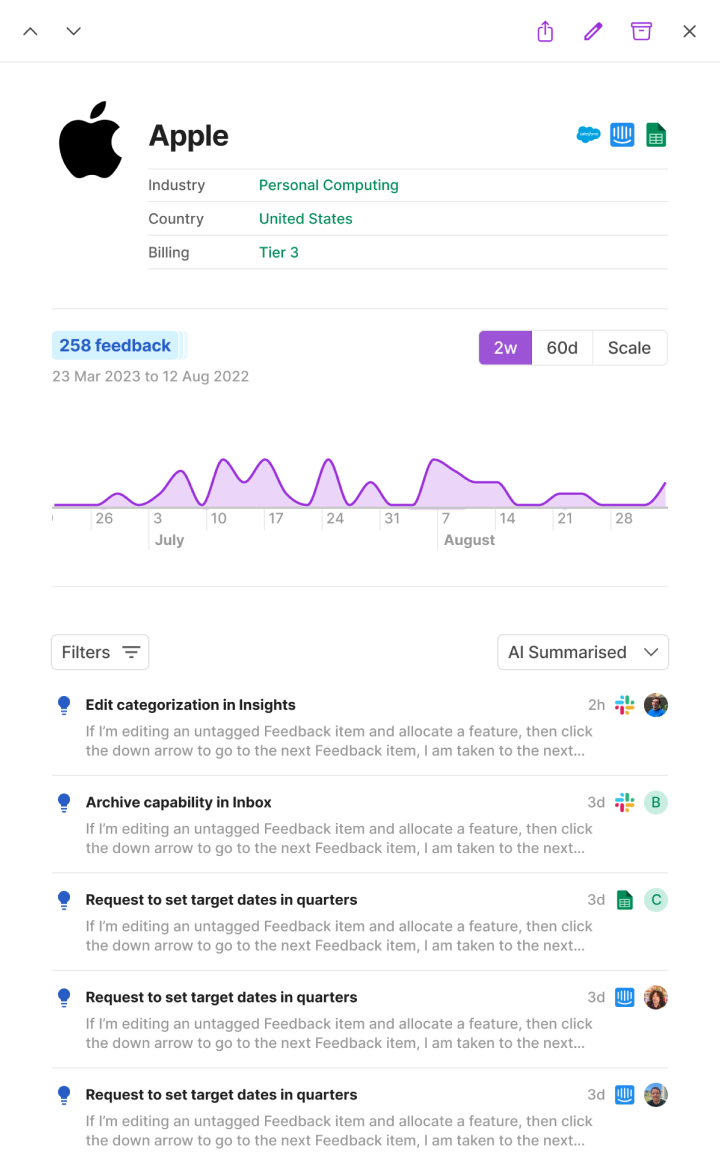Screen dimensions: 720x1162
Task: Select the edit pencil icon in the toolbar
Action: pos(593,31)
